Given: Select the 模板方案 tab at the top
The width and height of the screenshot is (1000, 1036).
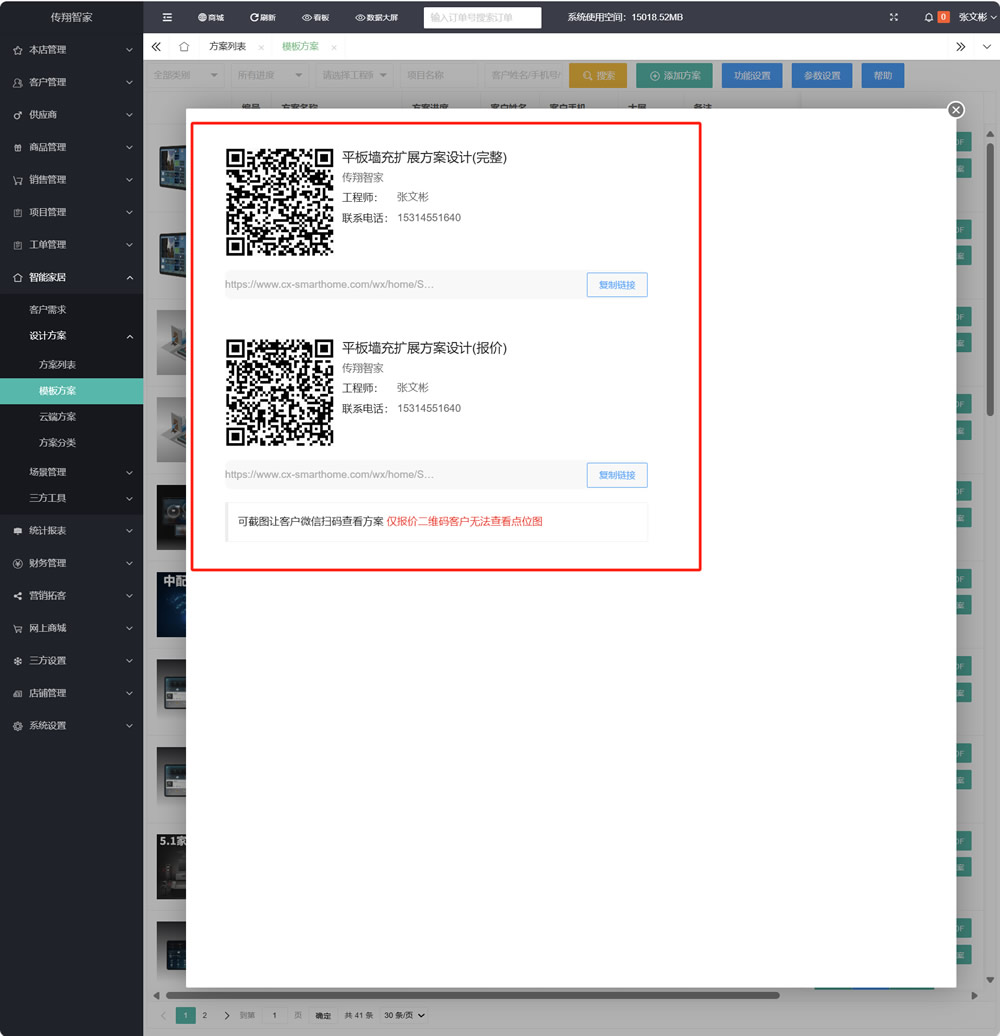Looking at the screenshot, I should coord(300,46).
